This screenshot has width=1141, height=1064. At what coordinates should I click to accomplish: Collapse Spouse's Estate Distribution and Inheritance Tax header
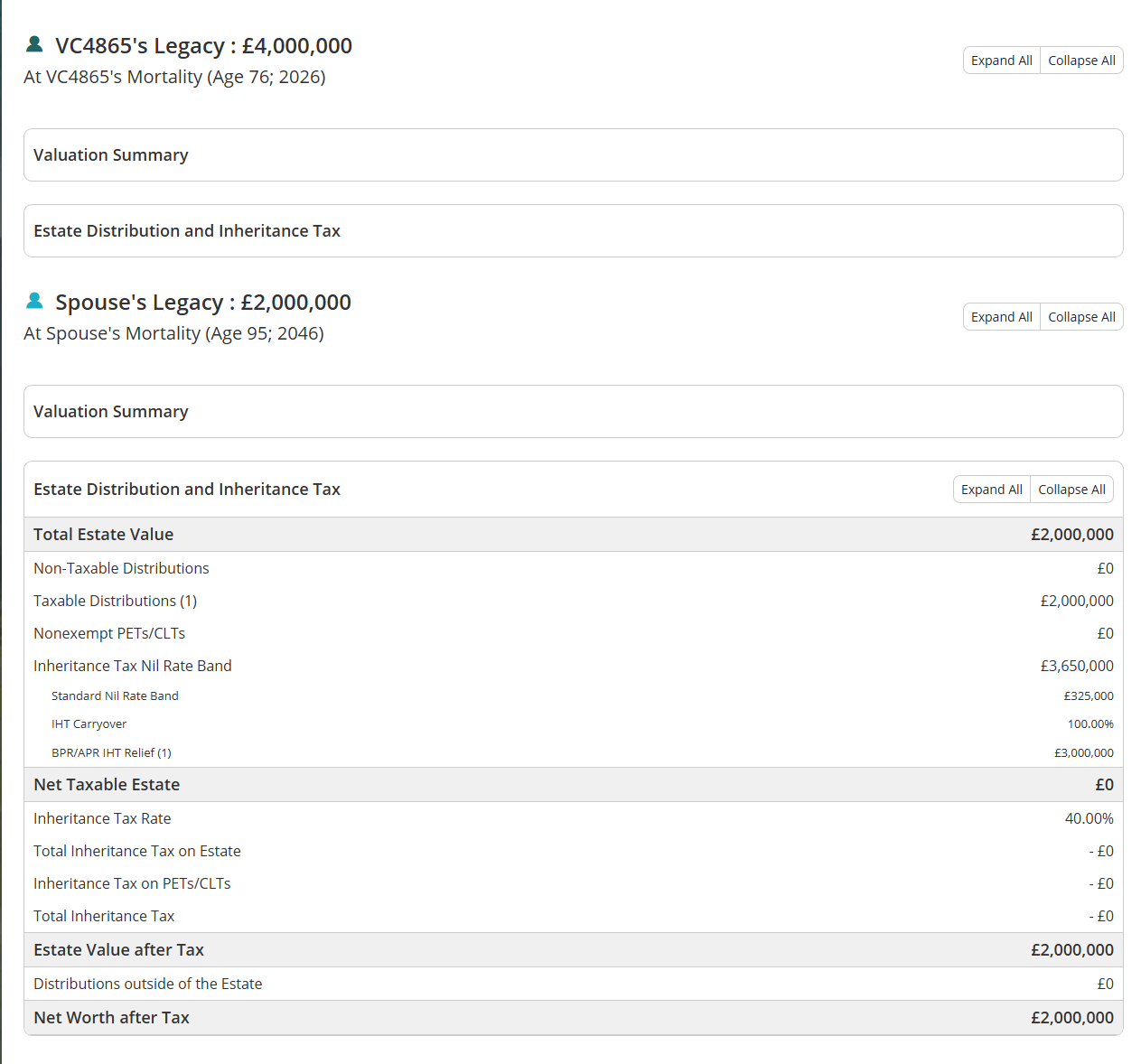coord(187,490)
